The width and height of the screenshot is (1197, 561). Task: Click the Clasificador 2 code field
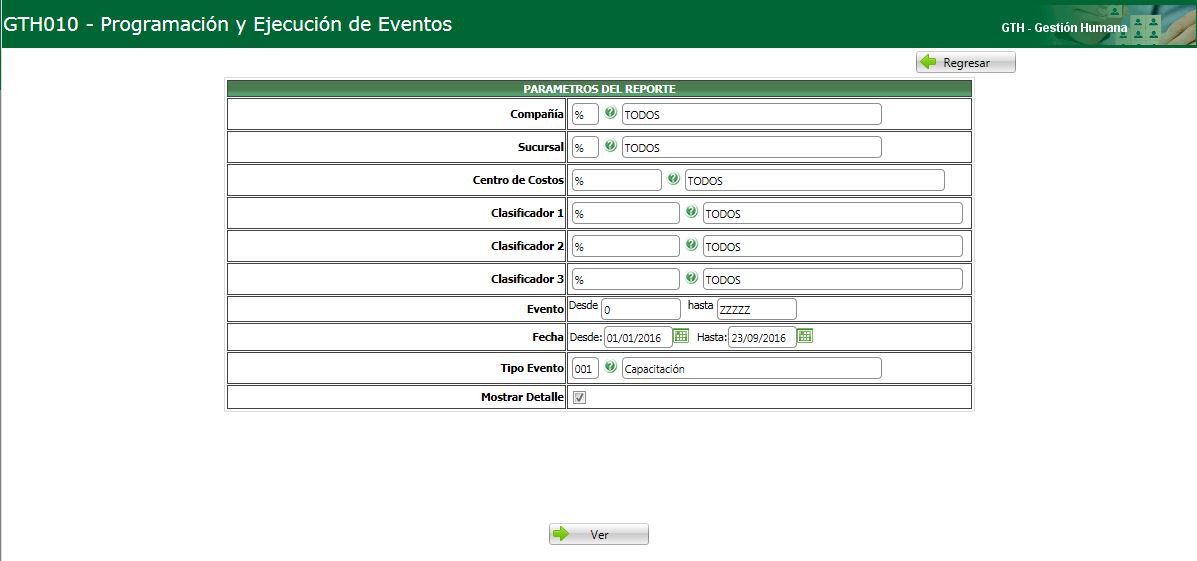pyautogui.click(x=626, y=247)
